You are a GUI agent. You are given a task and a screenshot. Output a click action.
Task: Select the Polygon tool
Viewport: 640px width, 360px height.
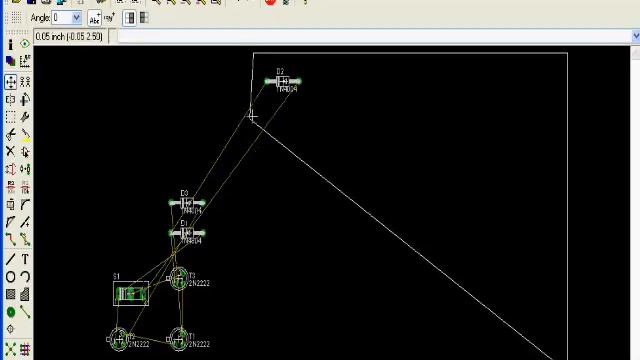pyautogui.click(x=25, y=294)
